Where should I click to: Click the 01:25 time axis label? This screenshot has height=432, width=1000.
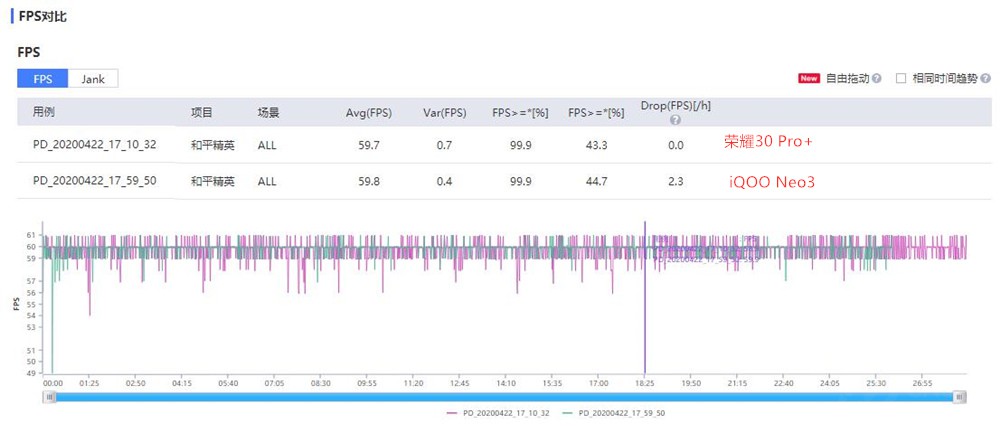click(x=89, y=384)
